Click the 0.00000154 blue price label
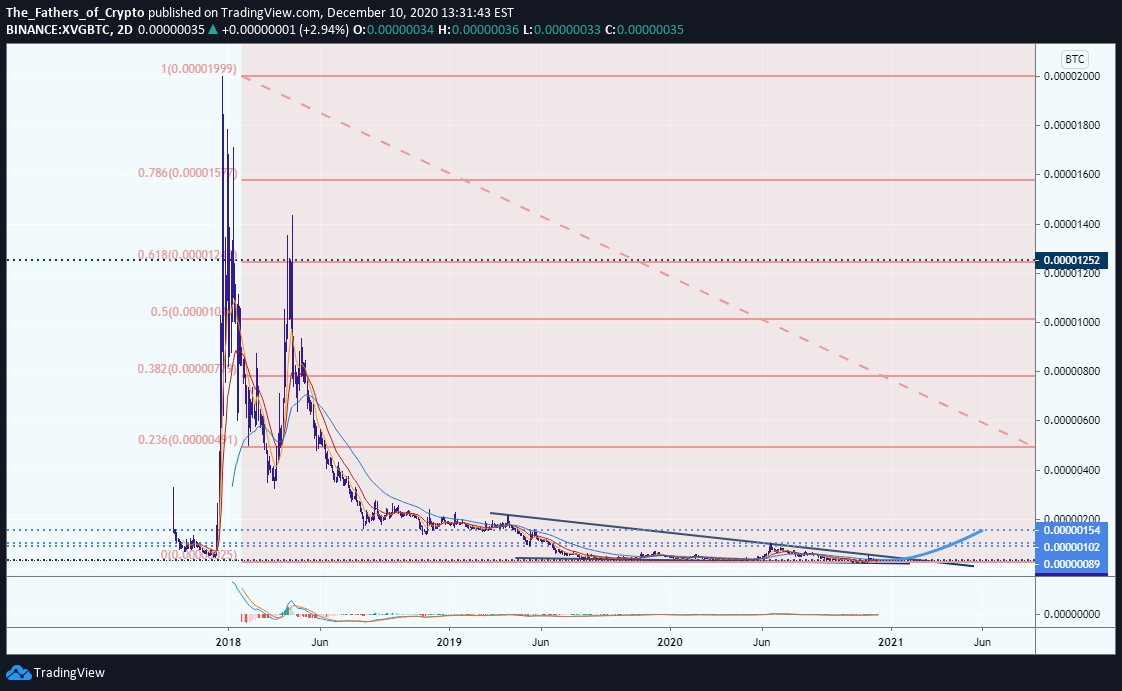1122x691 pixels. tap(1071, 530)
